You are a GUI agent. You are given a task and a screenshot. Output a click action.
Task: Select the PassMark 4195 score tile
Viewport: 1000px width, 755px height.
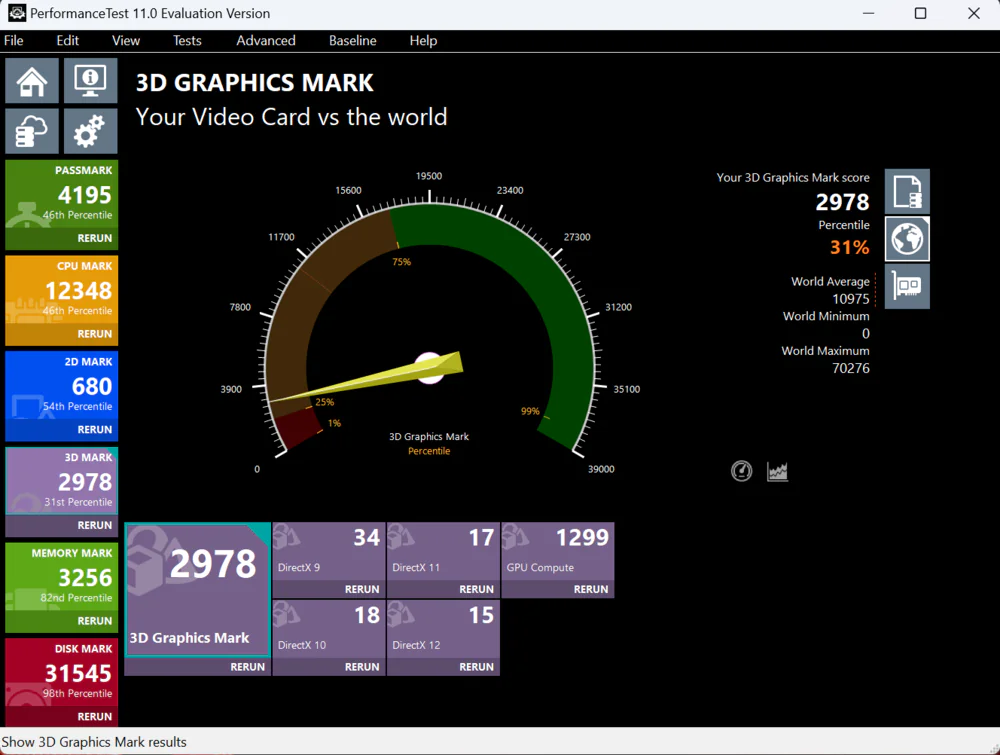click(x=62, y=194)
